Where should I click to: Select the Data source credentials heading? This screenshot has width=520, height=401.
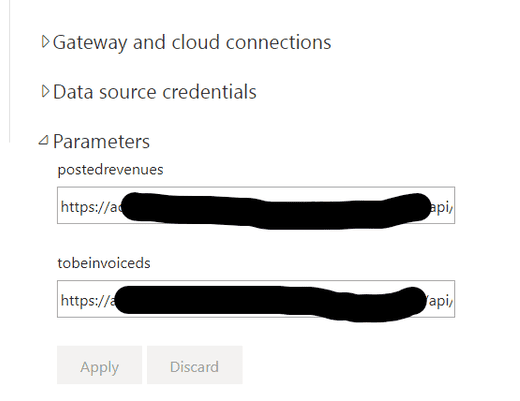155,92
